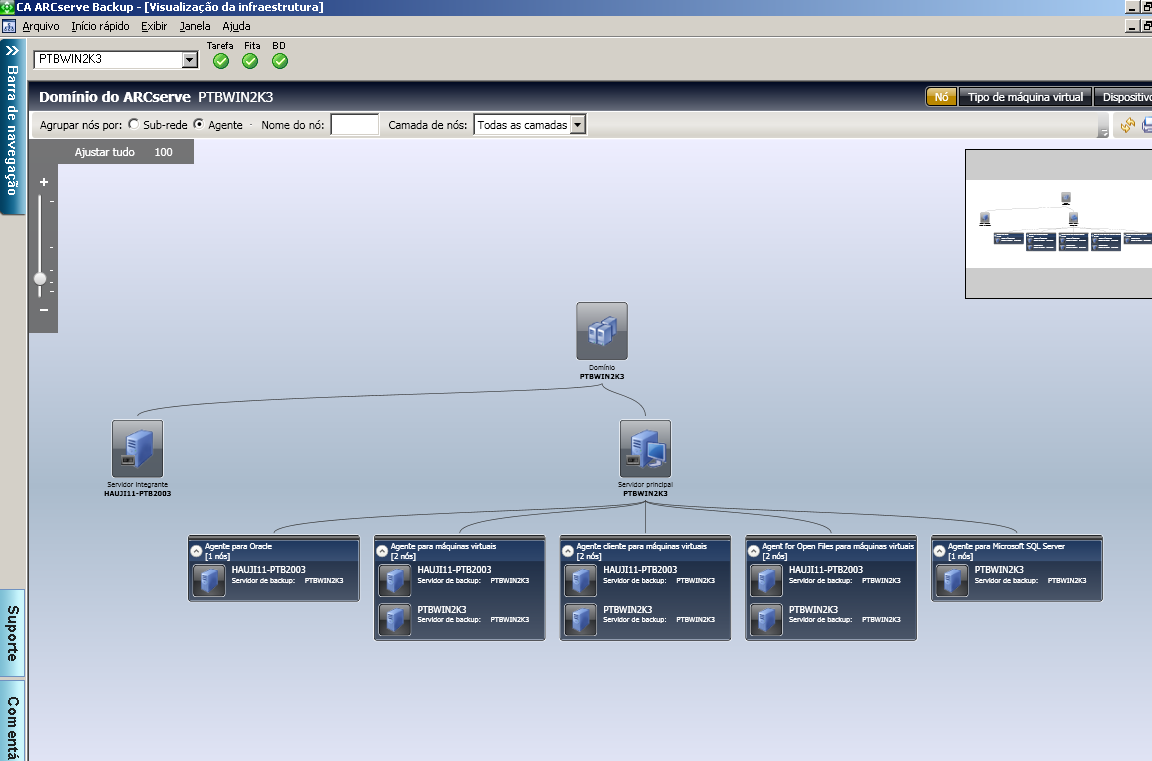Click HAUJI11-PTB2003 icon in Agente para Oracle
The image size is (1152, 761).
(209, 580)
